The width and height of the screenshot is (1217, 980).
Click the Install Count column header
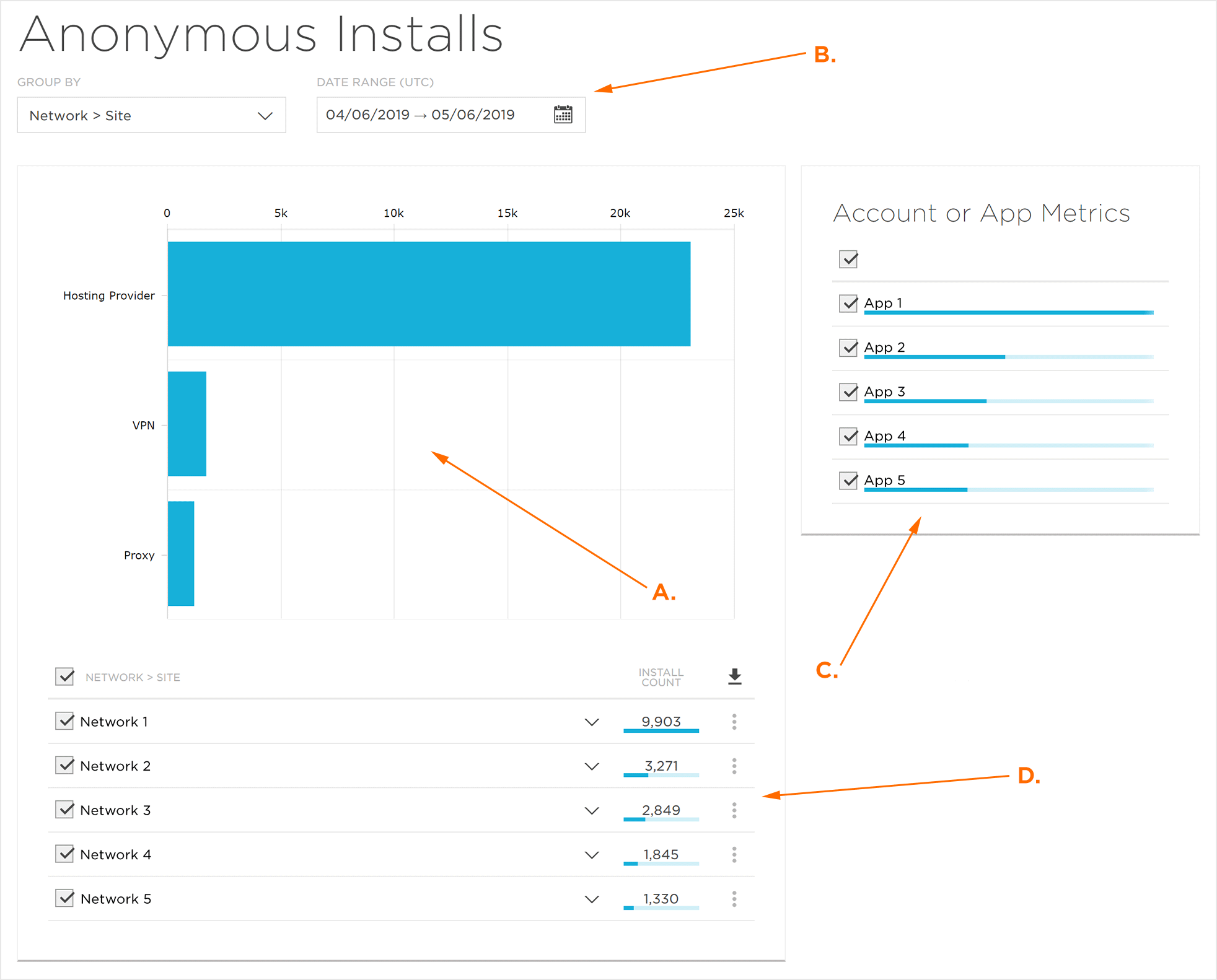coord(661,677)
